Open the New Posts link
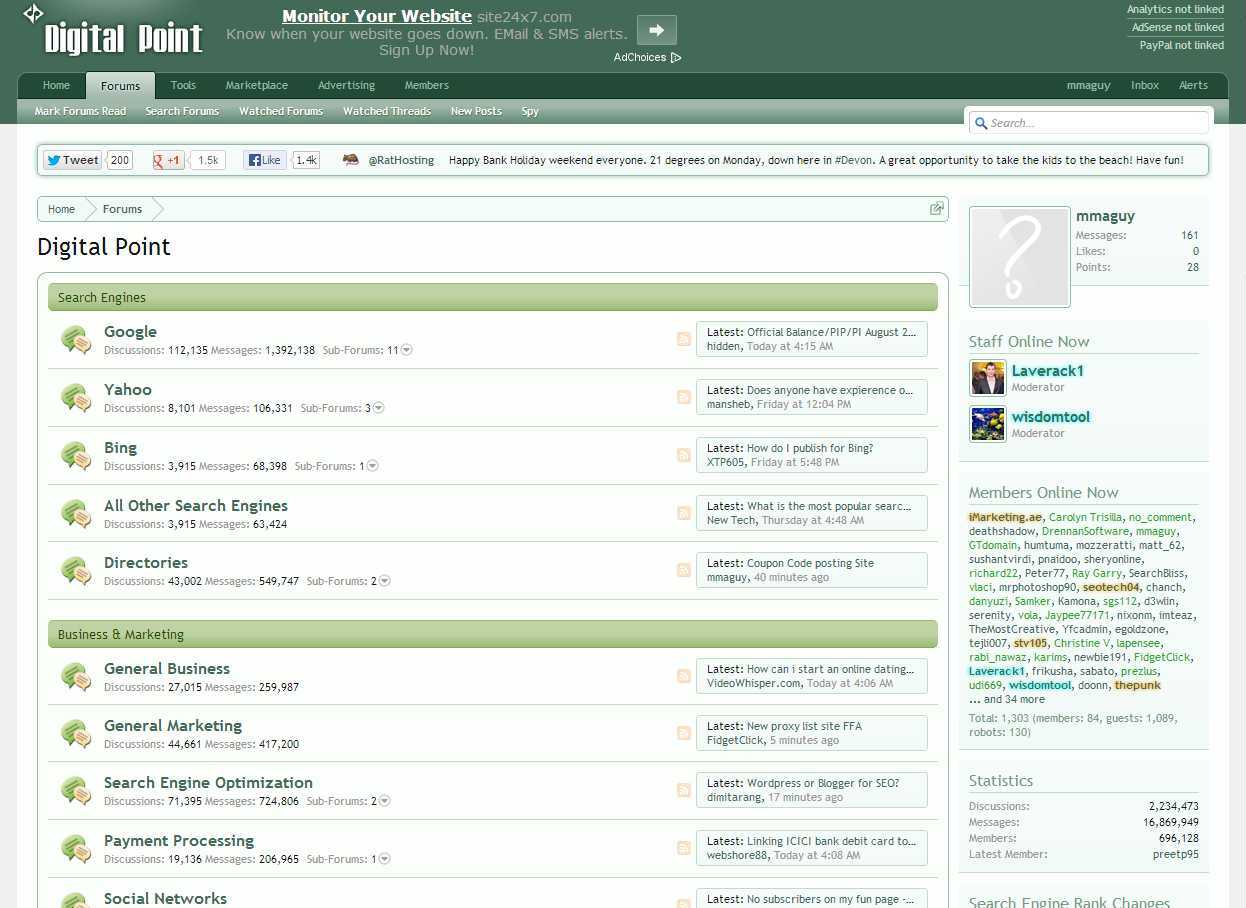1246x908 pixels. click(476, 111)
